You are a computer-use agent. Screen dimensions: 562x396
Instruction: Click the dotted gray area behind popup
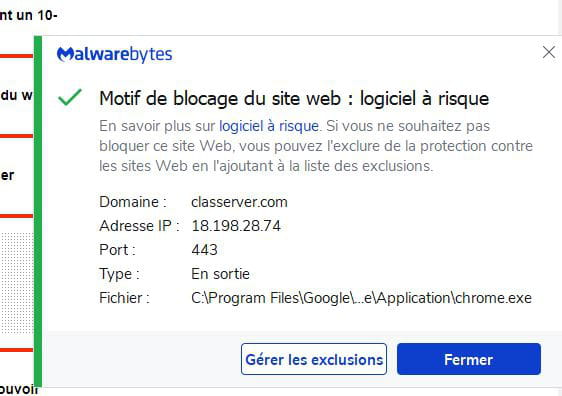click(17, 283)
